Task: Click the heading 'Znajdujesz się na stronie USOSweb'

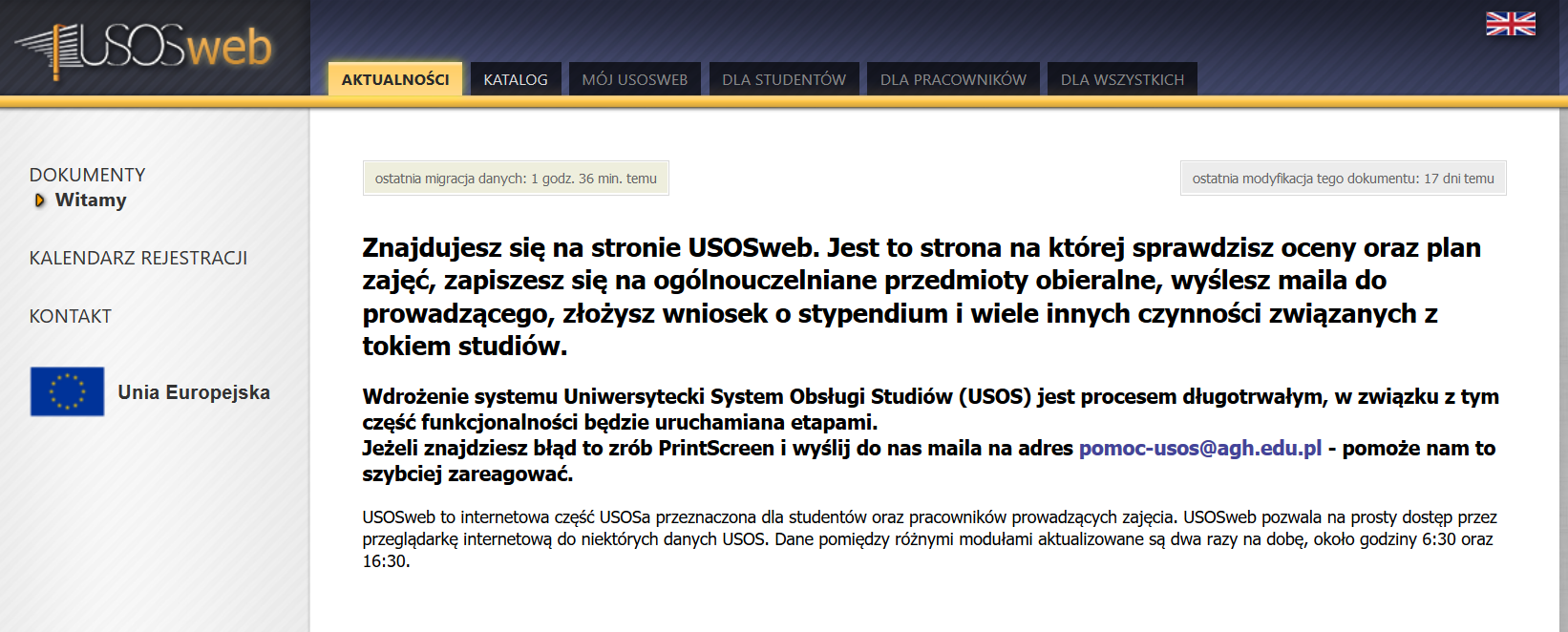Action: click(x=922, y=297)
